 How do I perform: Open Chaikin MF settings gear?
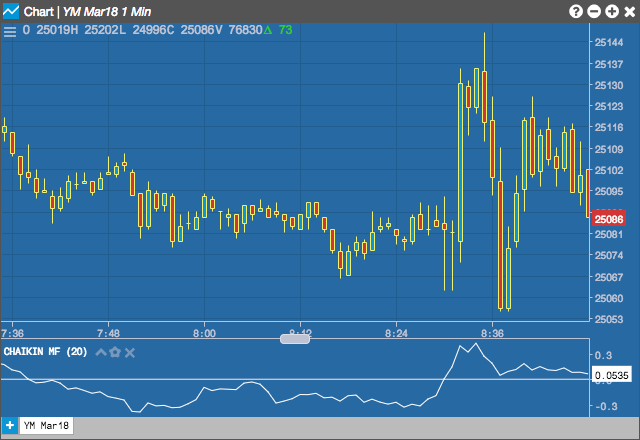pyautogui.click(x=115, y=352)
